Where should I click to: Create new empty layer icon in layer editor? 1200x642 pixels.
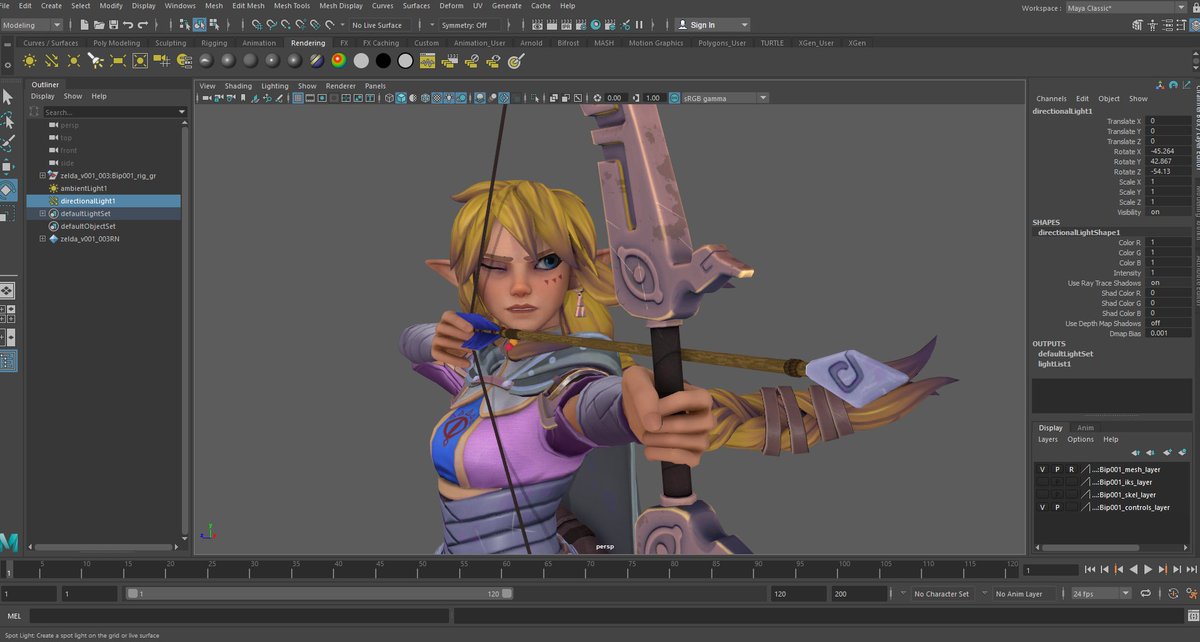1169,452
